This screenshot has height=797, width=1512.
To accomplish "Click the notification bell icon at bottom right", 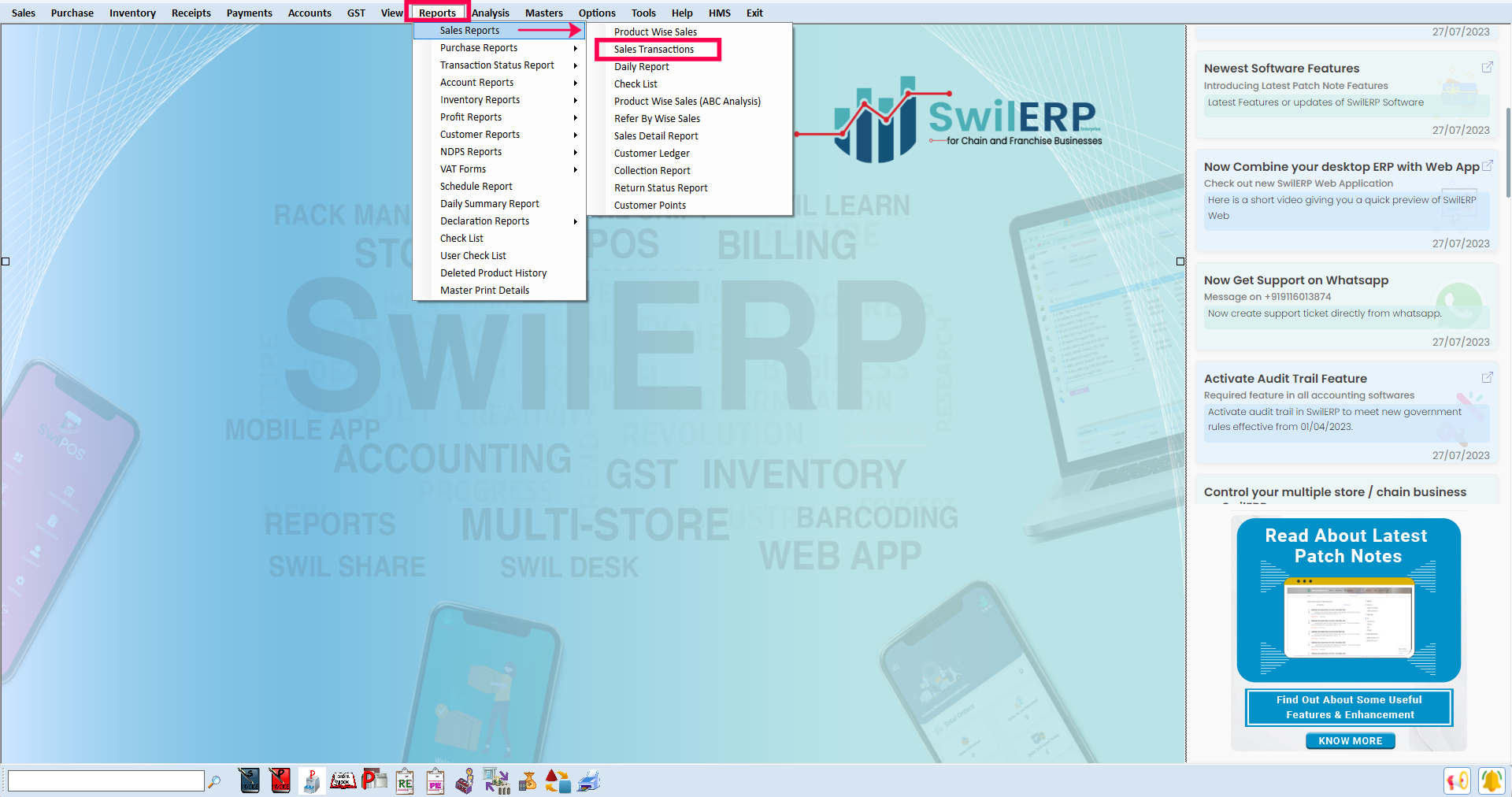I will pyautogui.click(x=1492, y=780).
